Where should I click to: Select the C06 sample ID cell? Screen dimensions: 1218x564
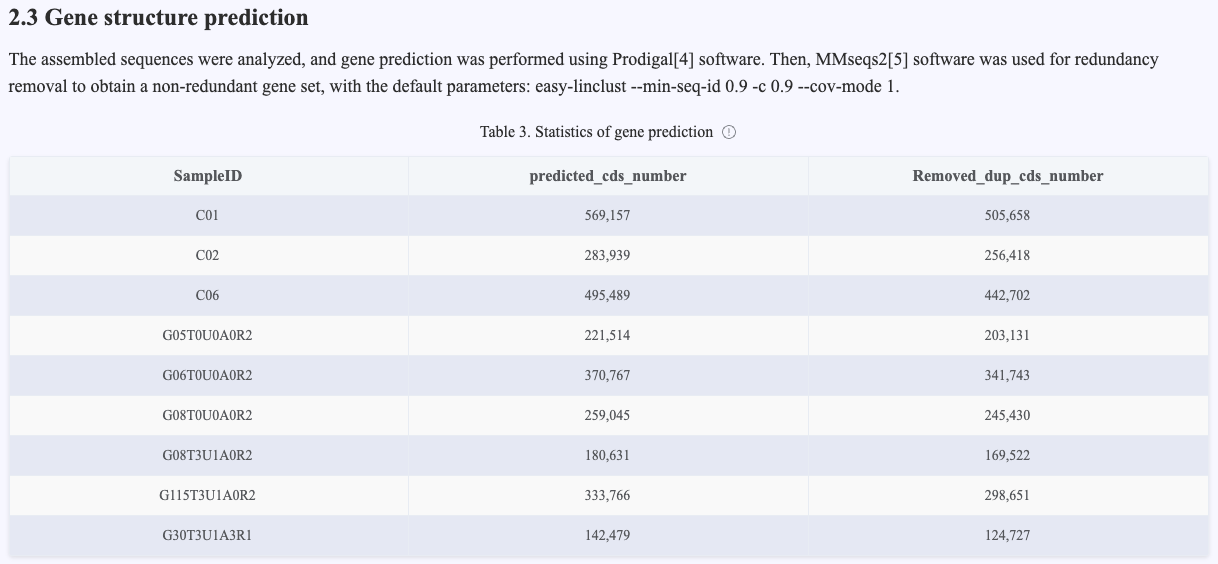[208, 295]
